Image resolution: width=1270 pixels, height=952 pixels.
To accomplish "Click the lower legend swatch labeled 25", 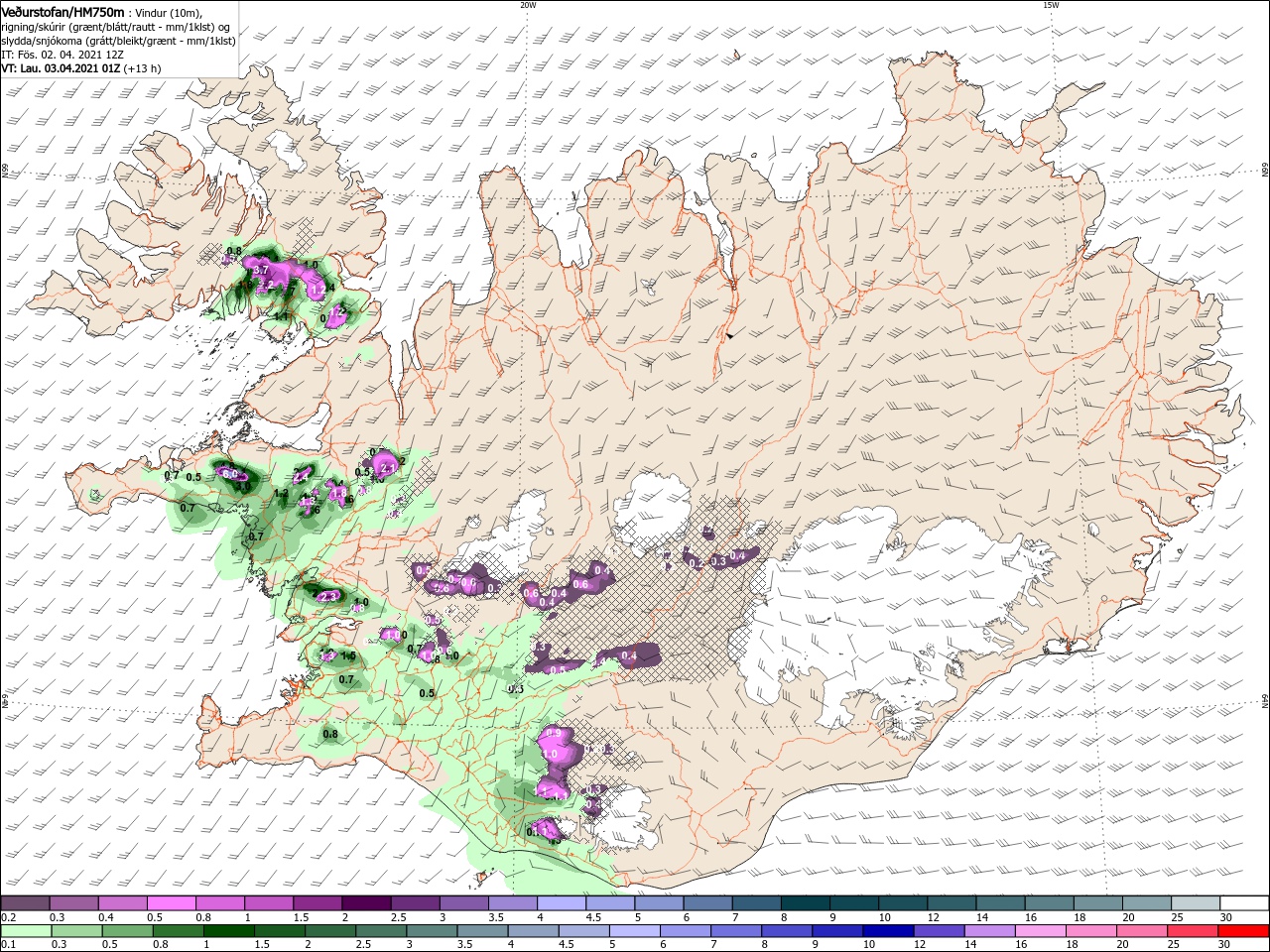I will point(1193,931).
